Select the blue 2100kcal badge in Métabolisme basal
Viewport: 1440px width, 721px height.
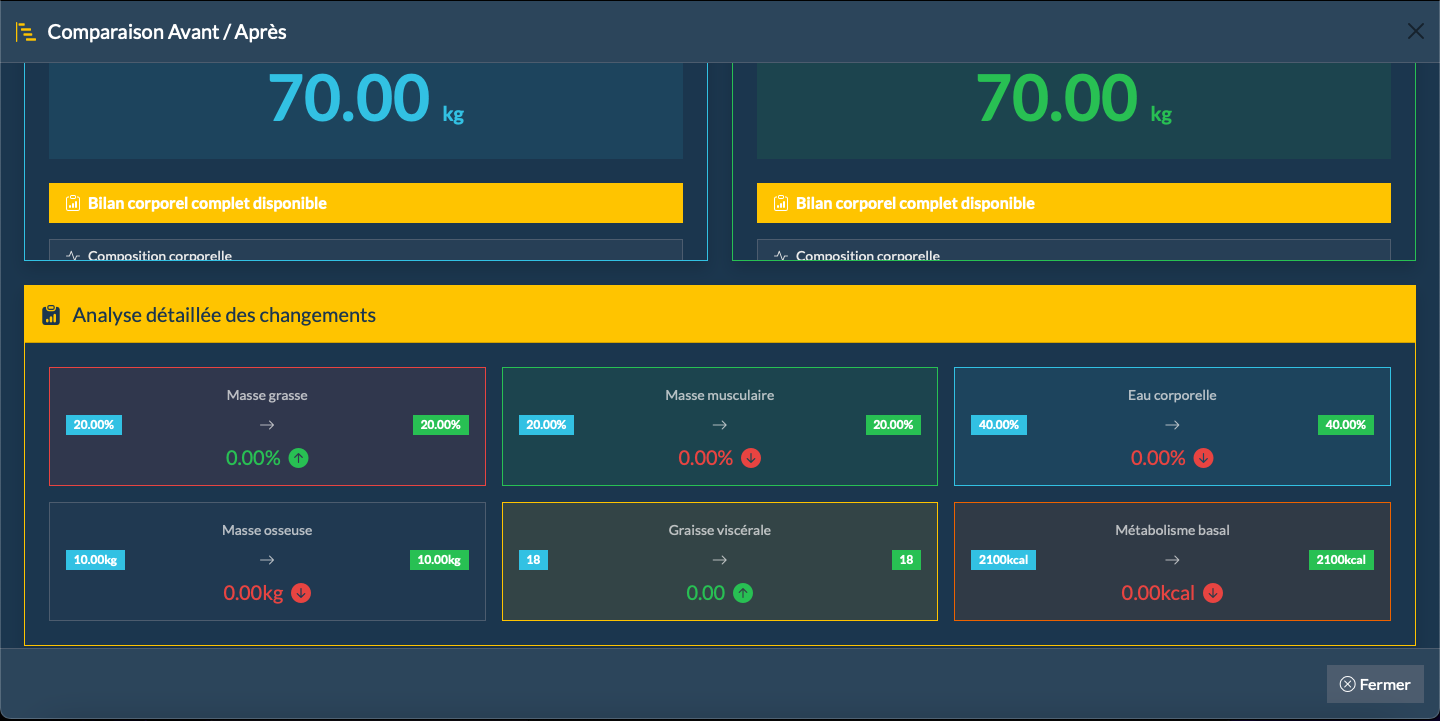[1003, 560]
